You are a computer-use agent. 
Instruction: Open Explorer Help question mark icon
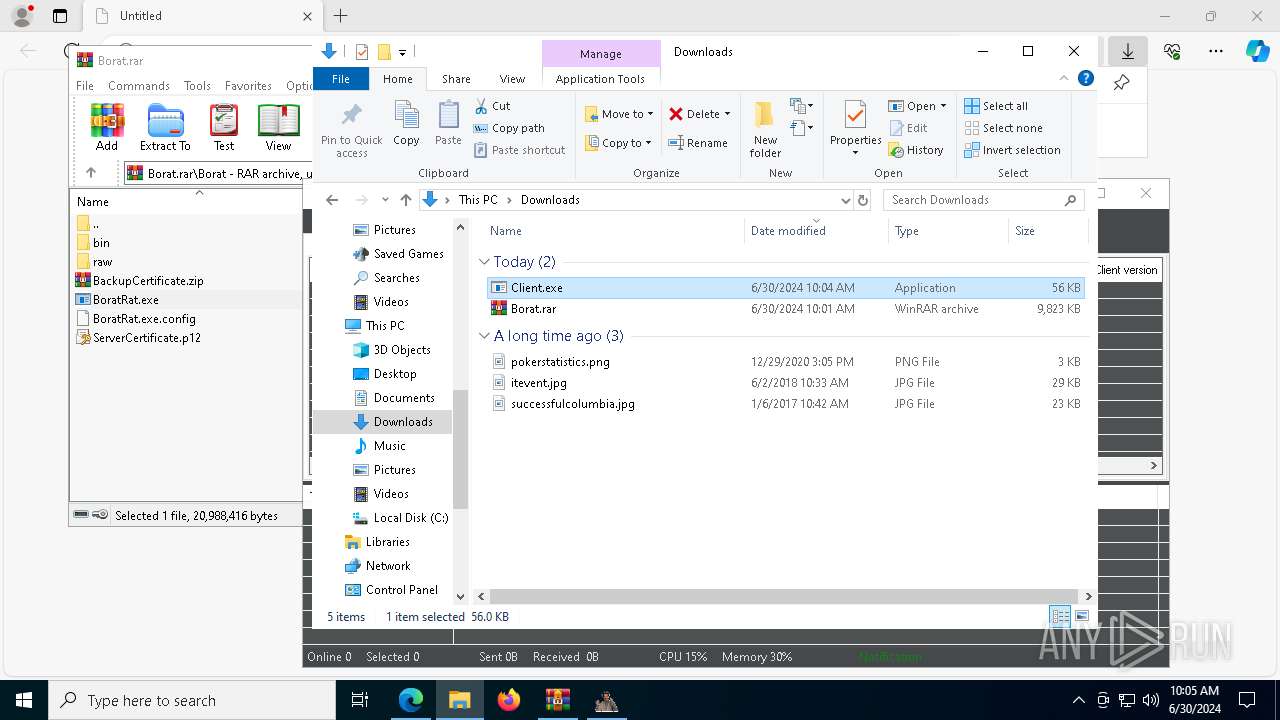tap(1085, 78)
